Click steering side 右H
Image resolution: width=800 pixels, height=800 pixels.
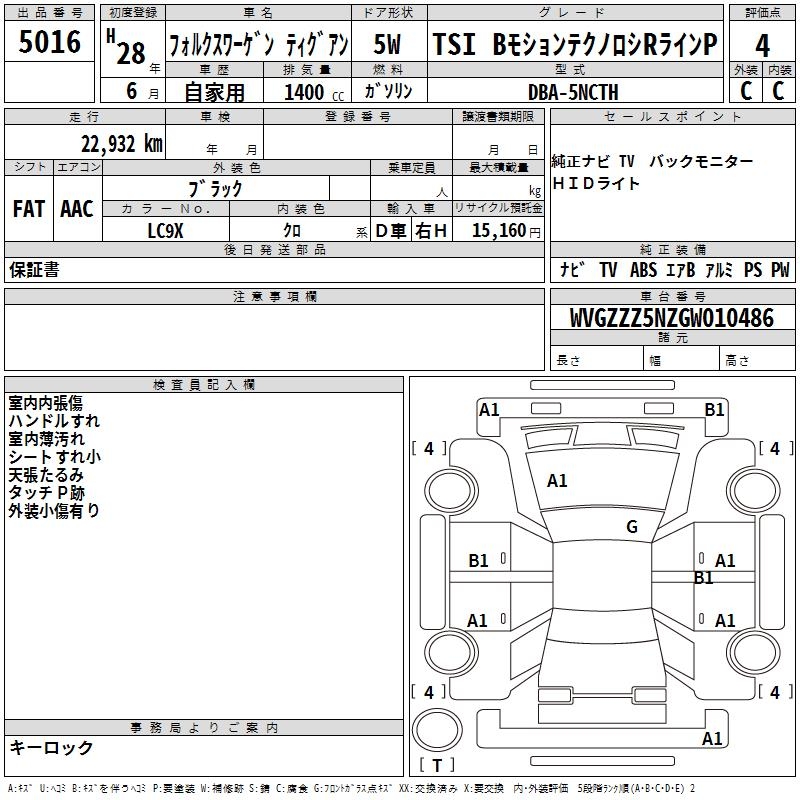[x=431, y=231]
